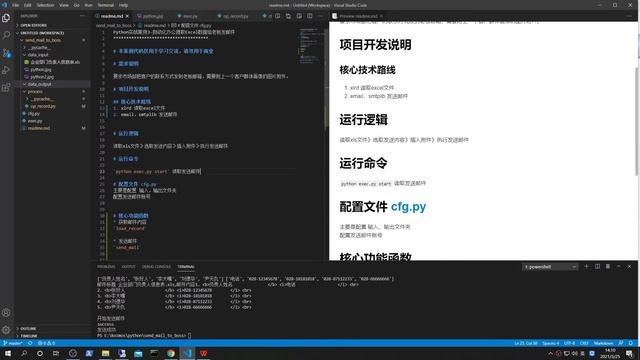The height and width of the screenshot is (360, 640).
Task: Open editor group more actions ellipsis
Action: (321, 16)
